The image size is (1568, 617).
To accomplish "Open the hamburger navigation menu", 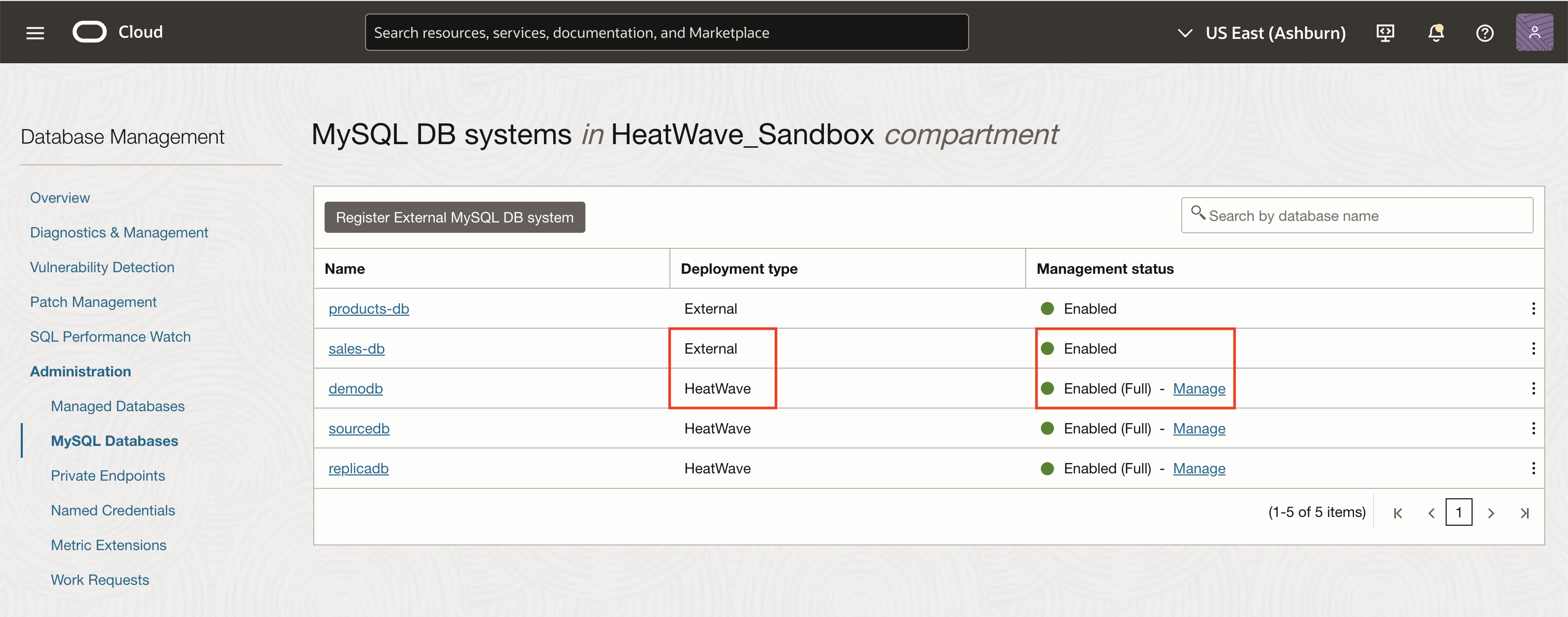I will click(x=35, y=33).
